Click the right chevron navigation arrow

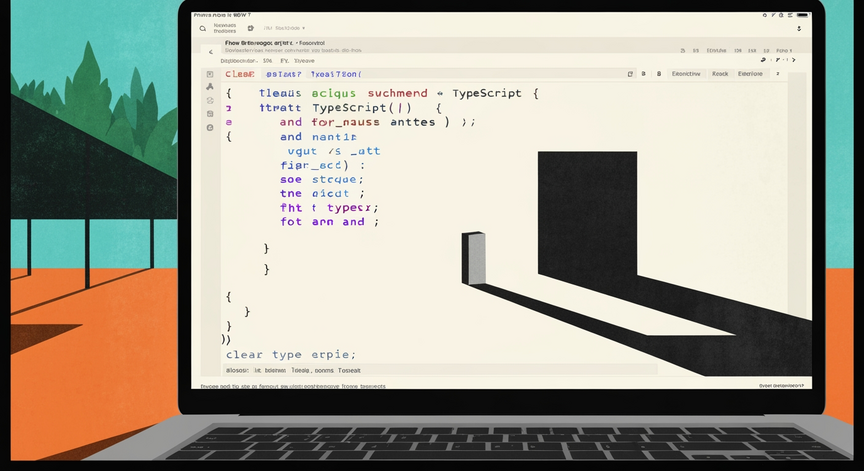793,59
